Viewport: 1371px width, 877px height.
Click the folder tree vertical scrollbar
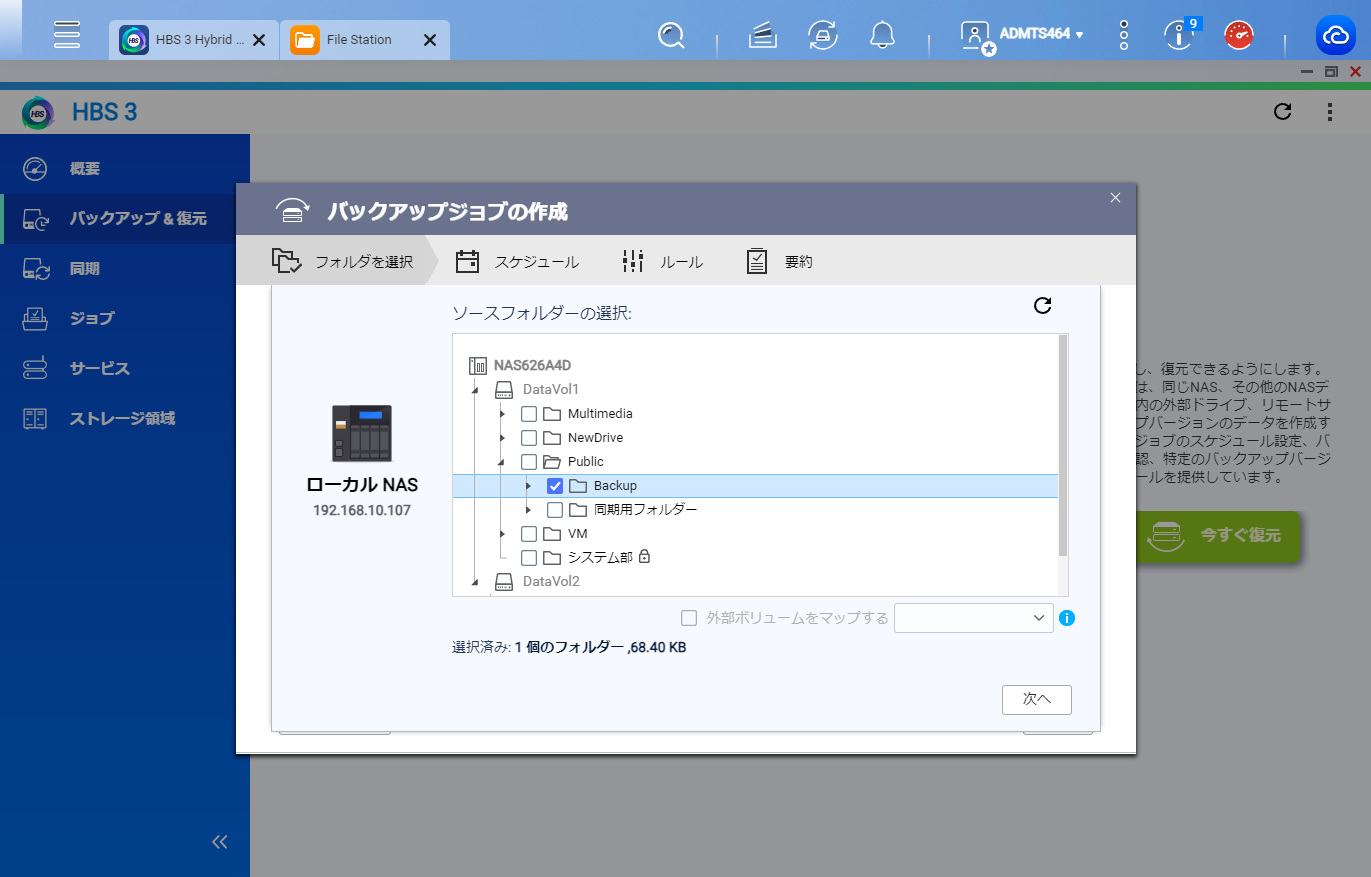(x=1063, y=445)
